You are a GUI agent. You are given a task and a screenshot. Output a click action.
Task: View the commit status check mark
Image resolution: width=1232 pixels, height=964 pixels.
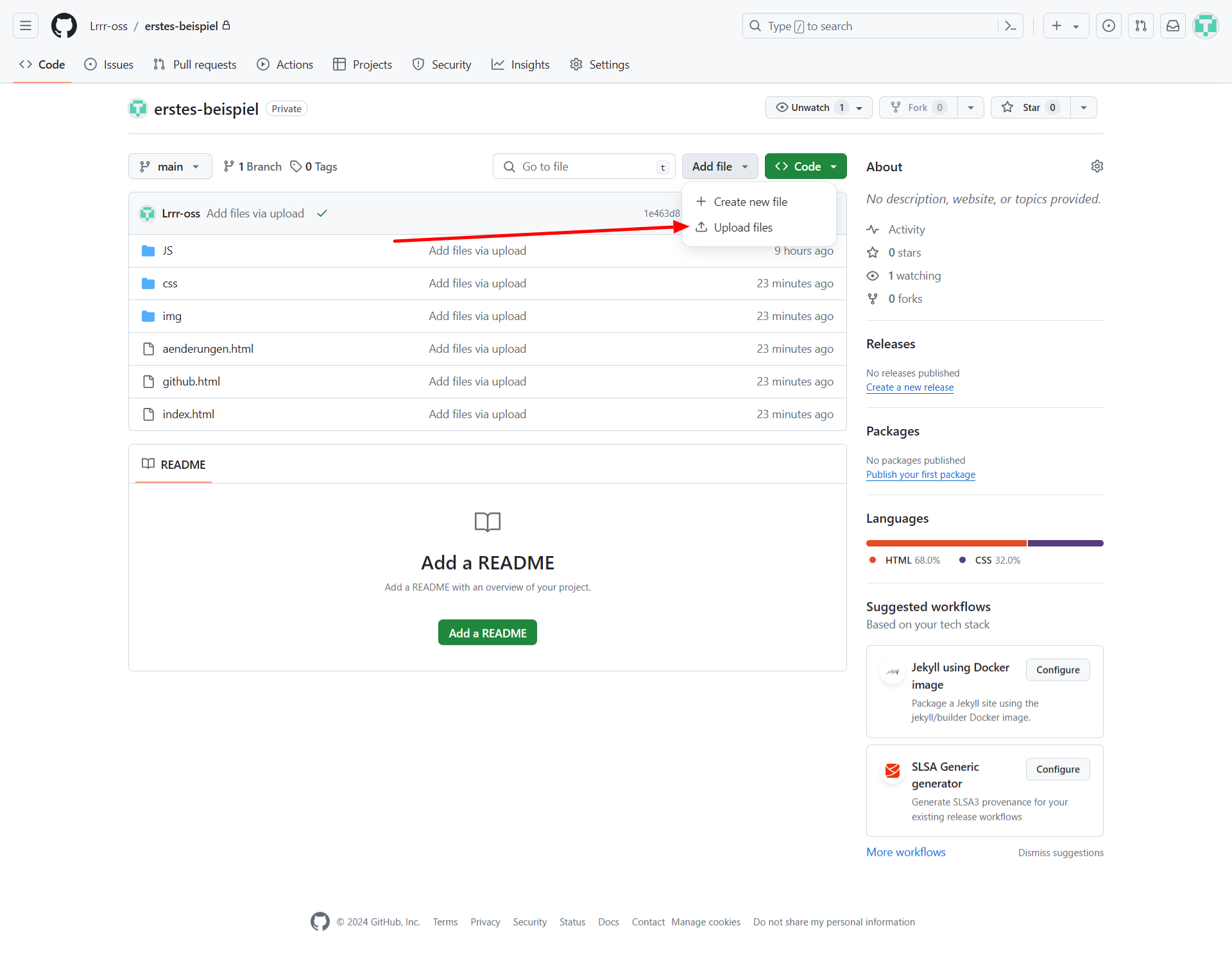[322, 214]
